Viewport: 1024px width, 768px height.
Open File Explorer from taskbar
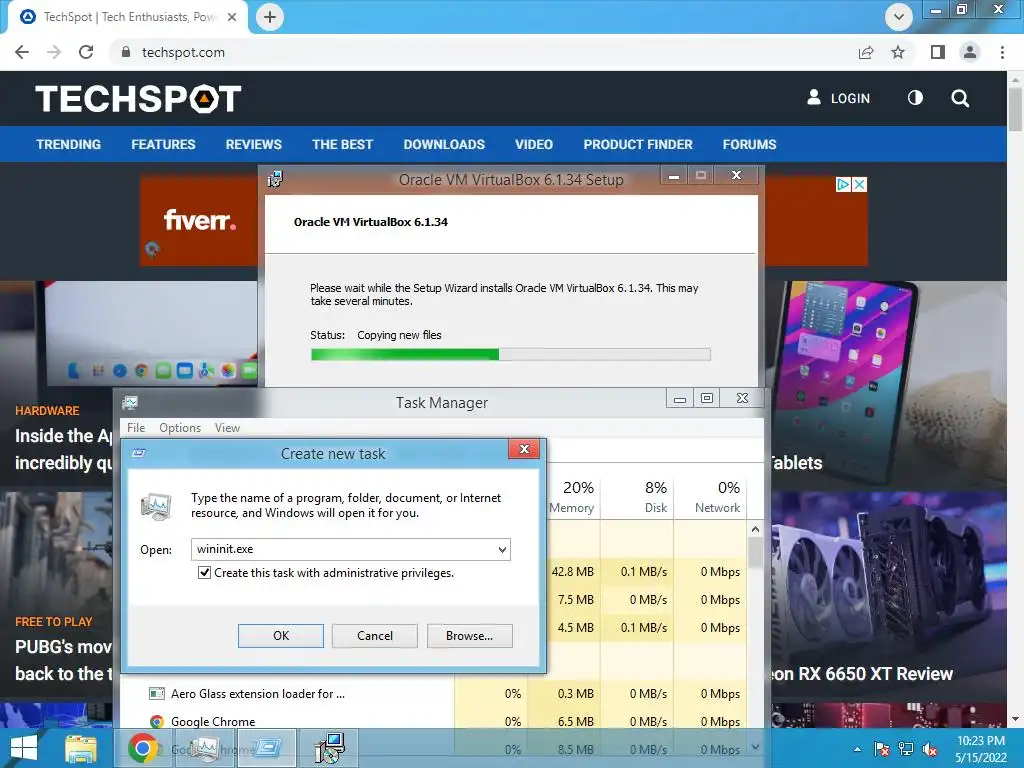(80, 748)
